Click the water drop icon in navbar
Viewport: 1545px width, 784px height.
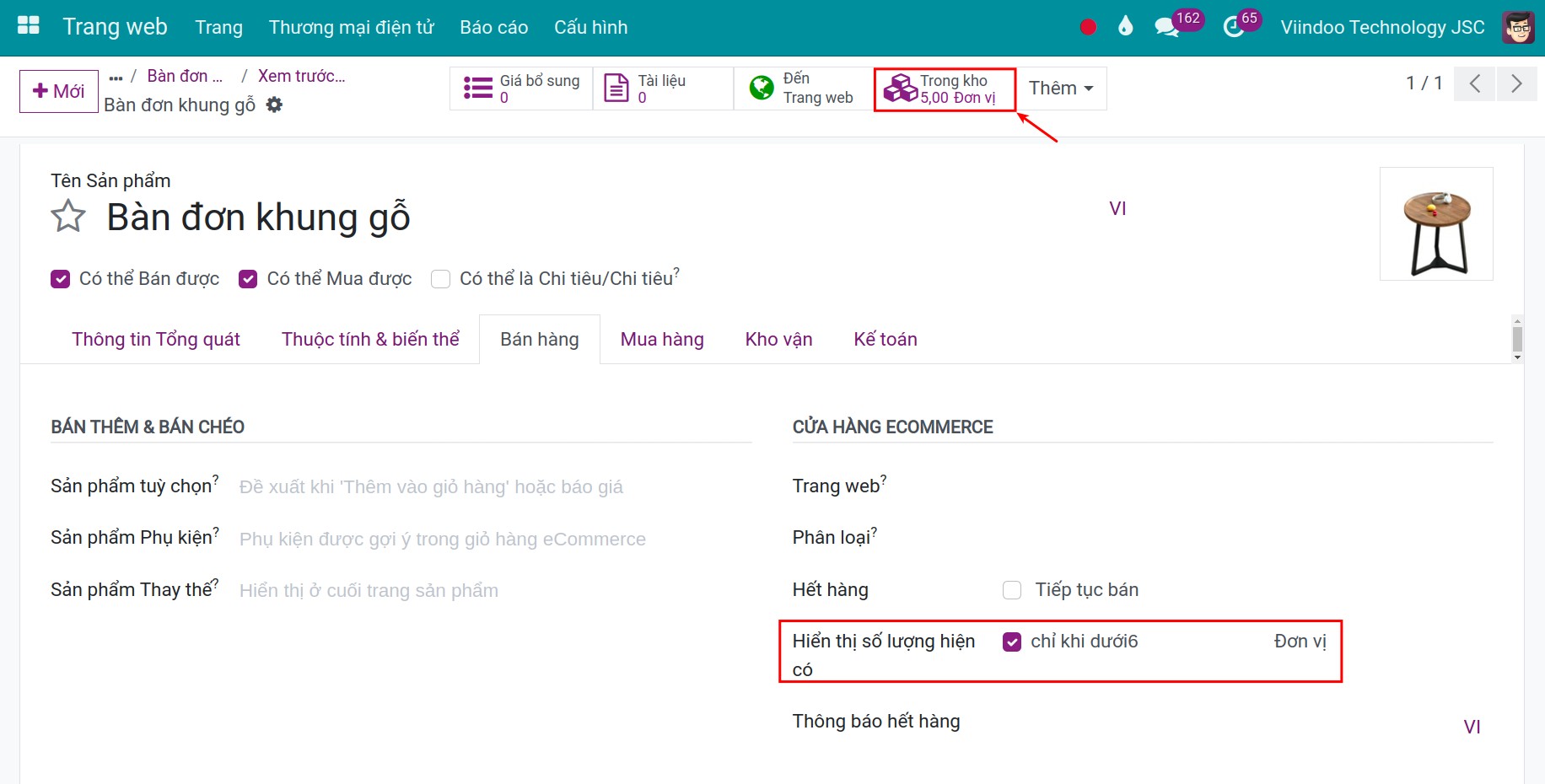point(1125,26)
